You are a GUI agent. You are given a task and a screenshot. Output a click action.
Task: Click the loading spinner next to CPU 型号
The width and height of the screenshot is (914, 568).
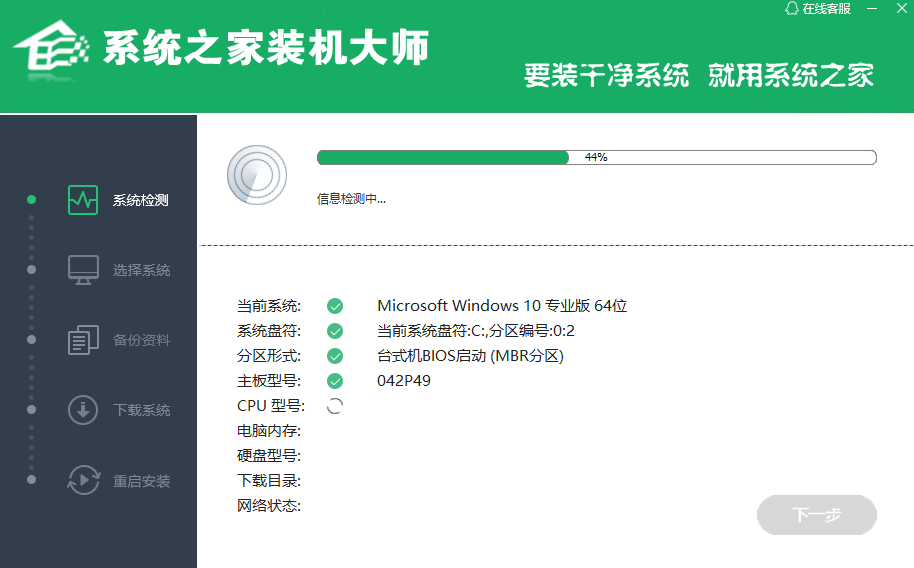(x=335, y=406)
